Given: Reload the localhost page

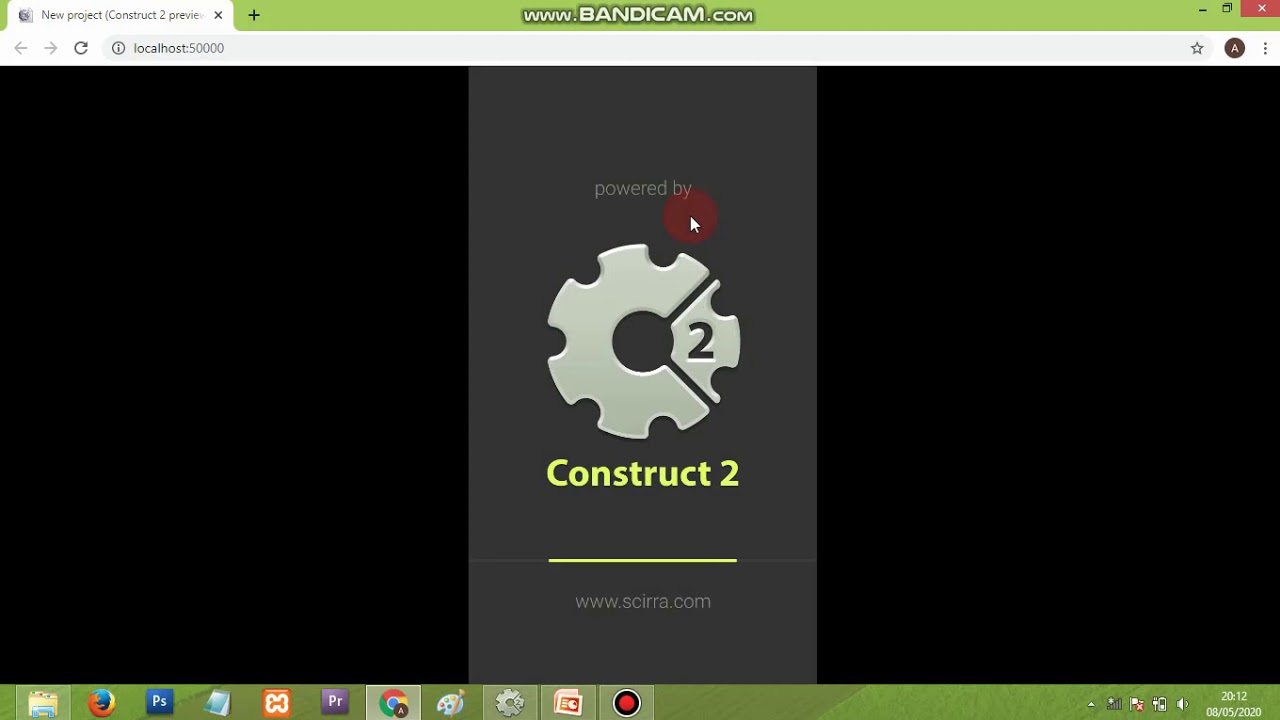Looking at the screenshot, I should [81, 48].
